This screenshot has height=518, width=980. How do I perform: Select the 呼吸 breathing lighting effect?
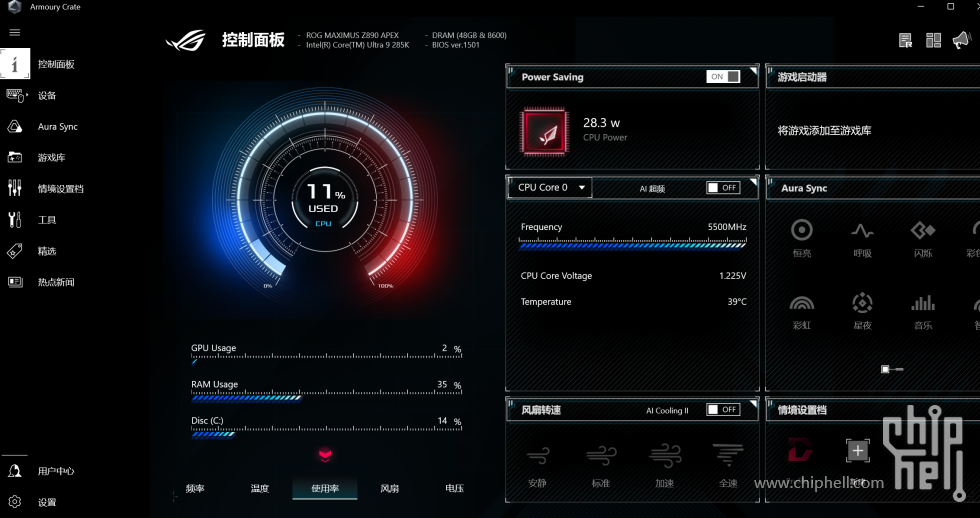pos(862,238)
